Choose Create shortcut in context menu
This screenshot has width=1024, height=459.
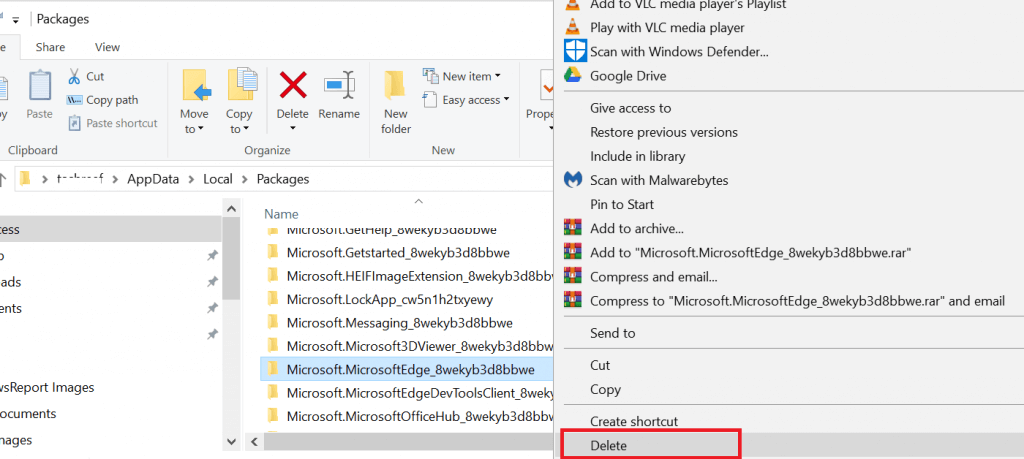coord(633,421)
